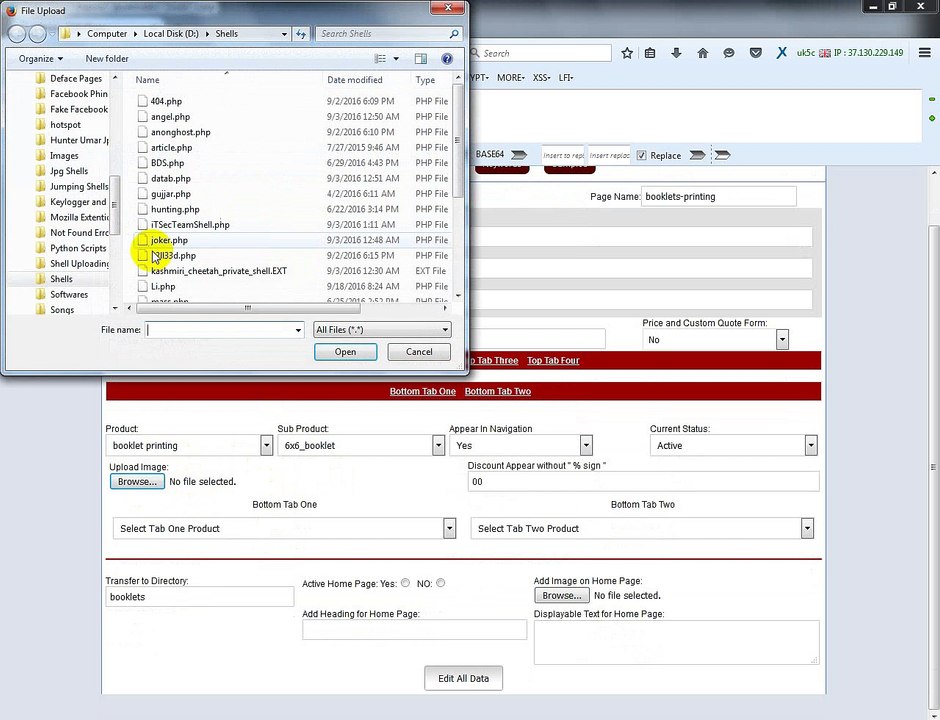The height and width of the screenshot is (720, 940).
Task: Click the help icon in File Upload dialog
Action: coord(447,59)
